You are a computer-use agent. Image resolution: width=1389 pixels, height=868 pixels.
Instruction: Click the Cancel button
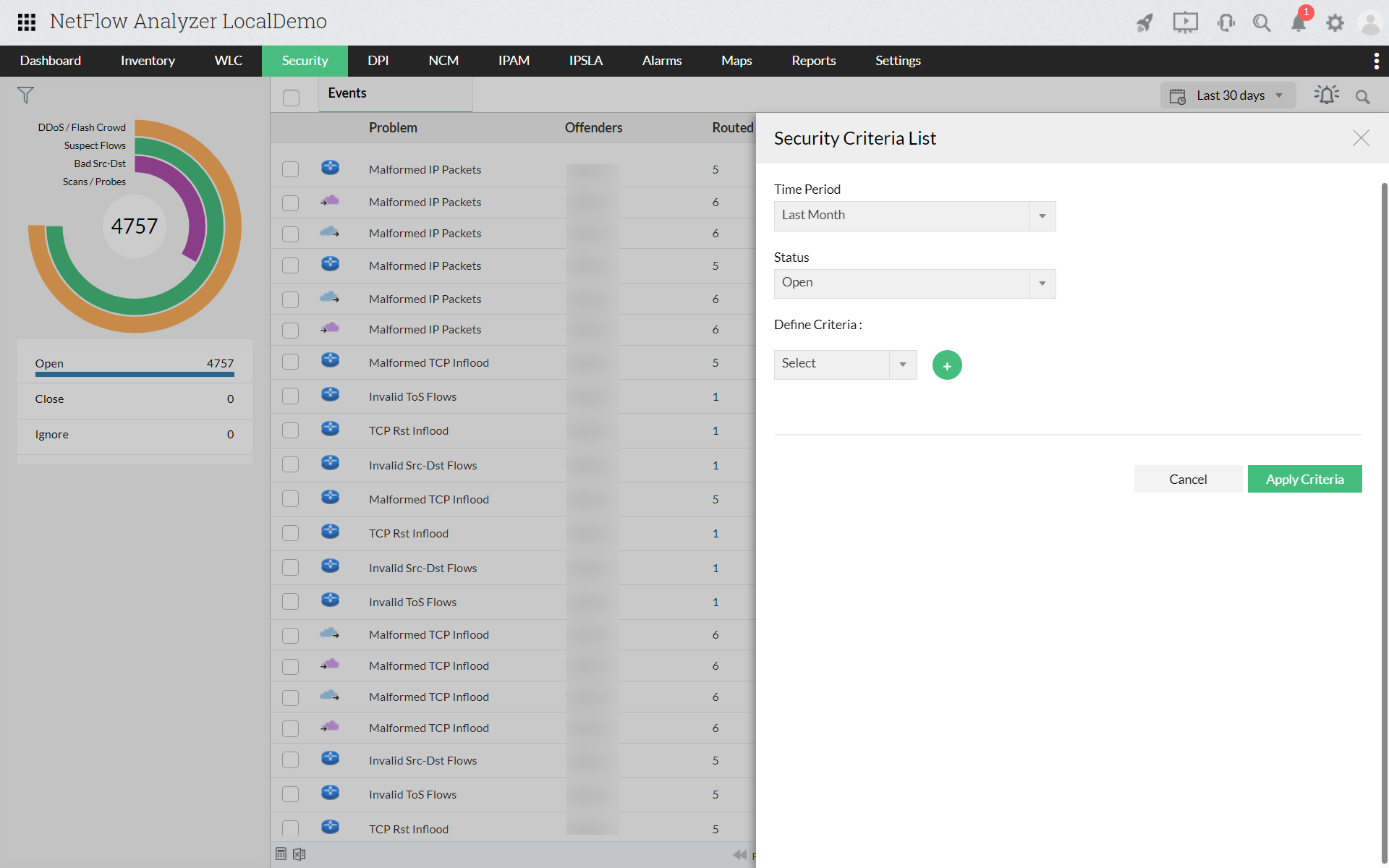[1188, 479]
